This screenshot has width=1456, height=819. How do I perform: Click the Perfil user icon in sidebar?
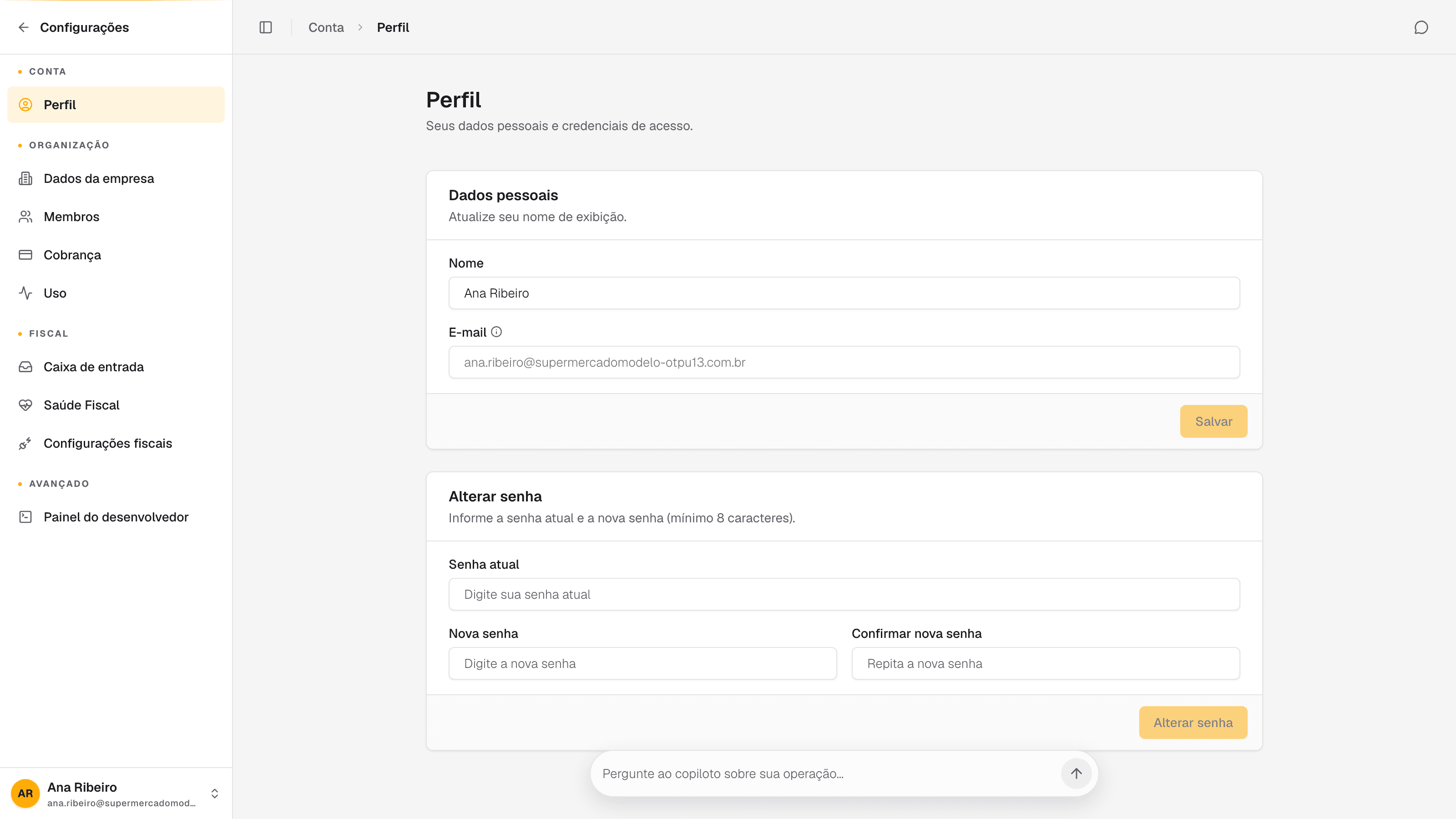25,105
